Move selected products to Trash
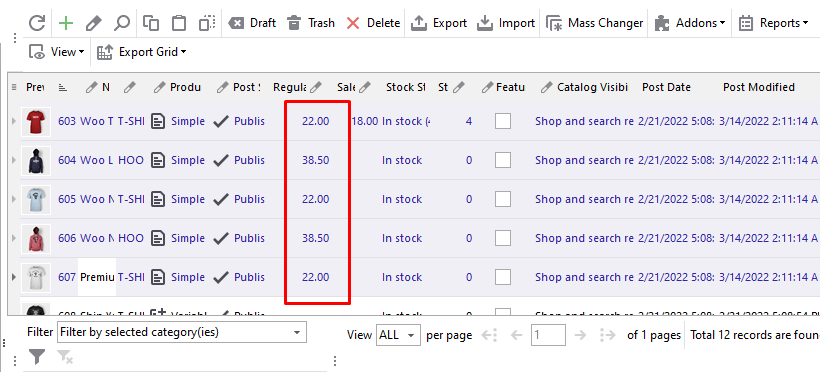Screen dimensions: 820x372 click(311, 23)
